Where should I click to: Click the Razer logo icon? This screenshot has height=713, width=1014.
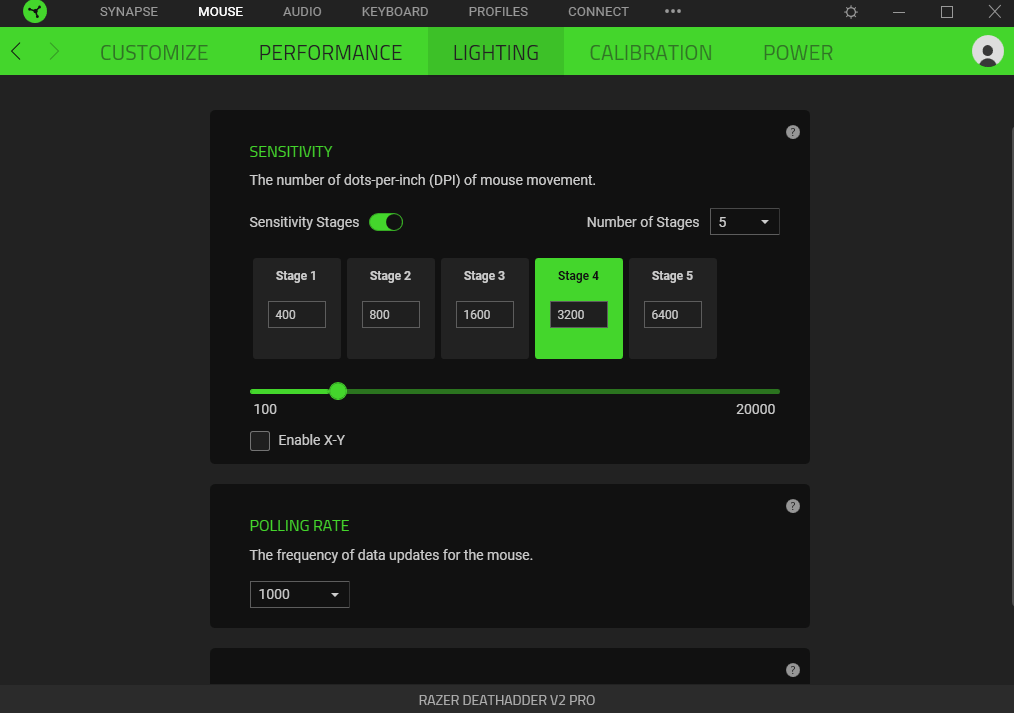pyautogui.click(x=35, y=12)
